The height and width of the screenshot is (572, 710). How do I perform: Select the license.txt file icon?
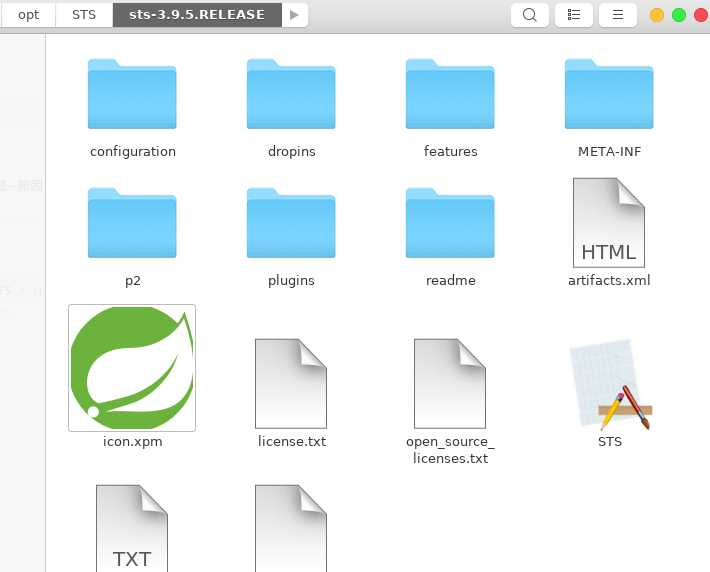point(291,384)
